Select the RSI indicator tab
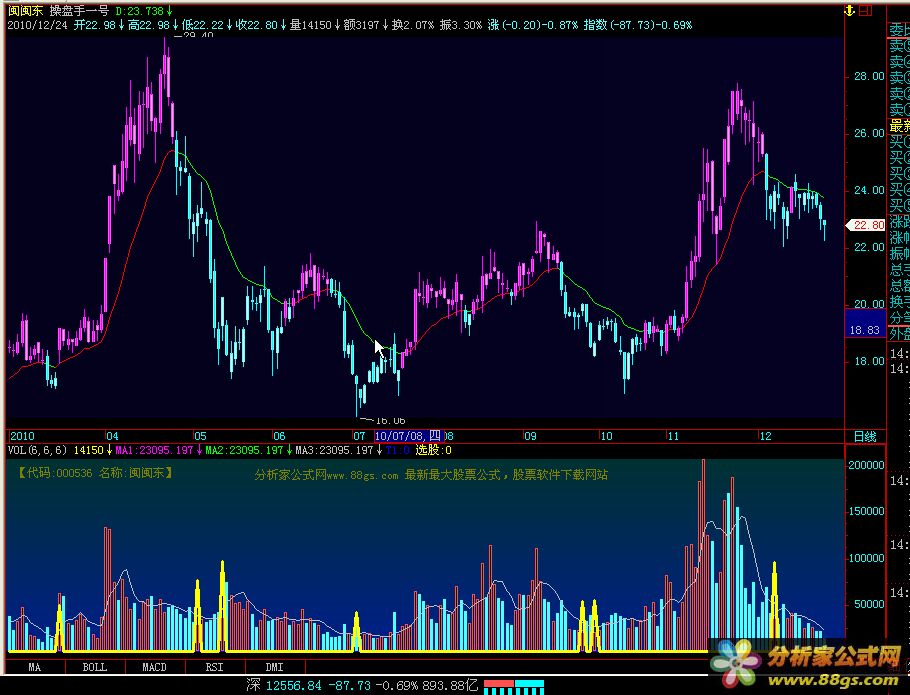The width and height of the screenshot is (910, 695). (x=214, y=667)
